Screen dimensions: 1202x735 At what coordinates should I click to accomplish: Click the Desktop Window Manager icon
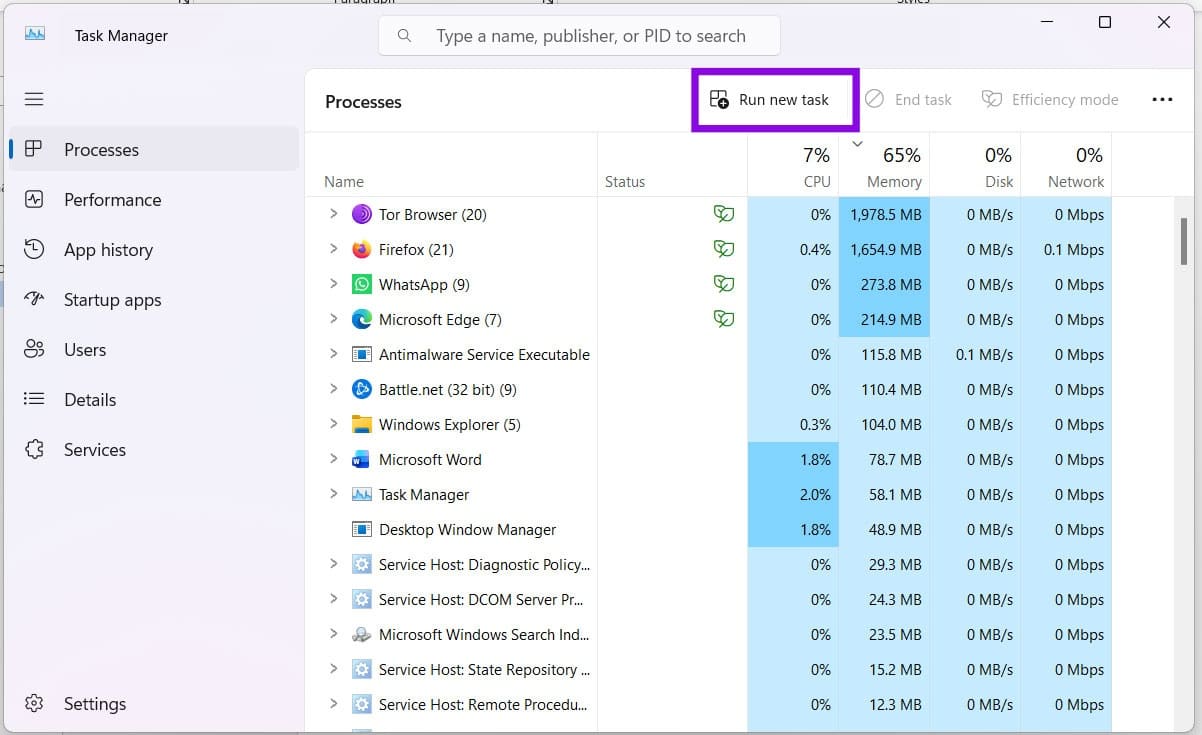pos(362,529)
